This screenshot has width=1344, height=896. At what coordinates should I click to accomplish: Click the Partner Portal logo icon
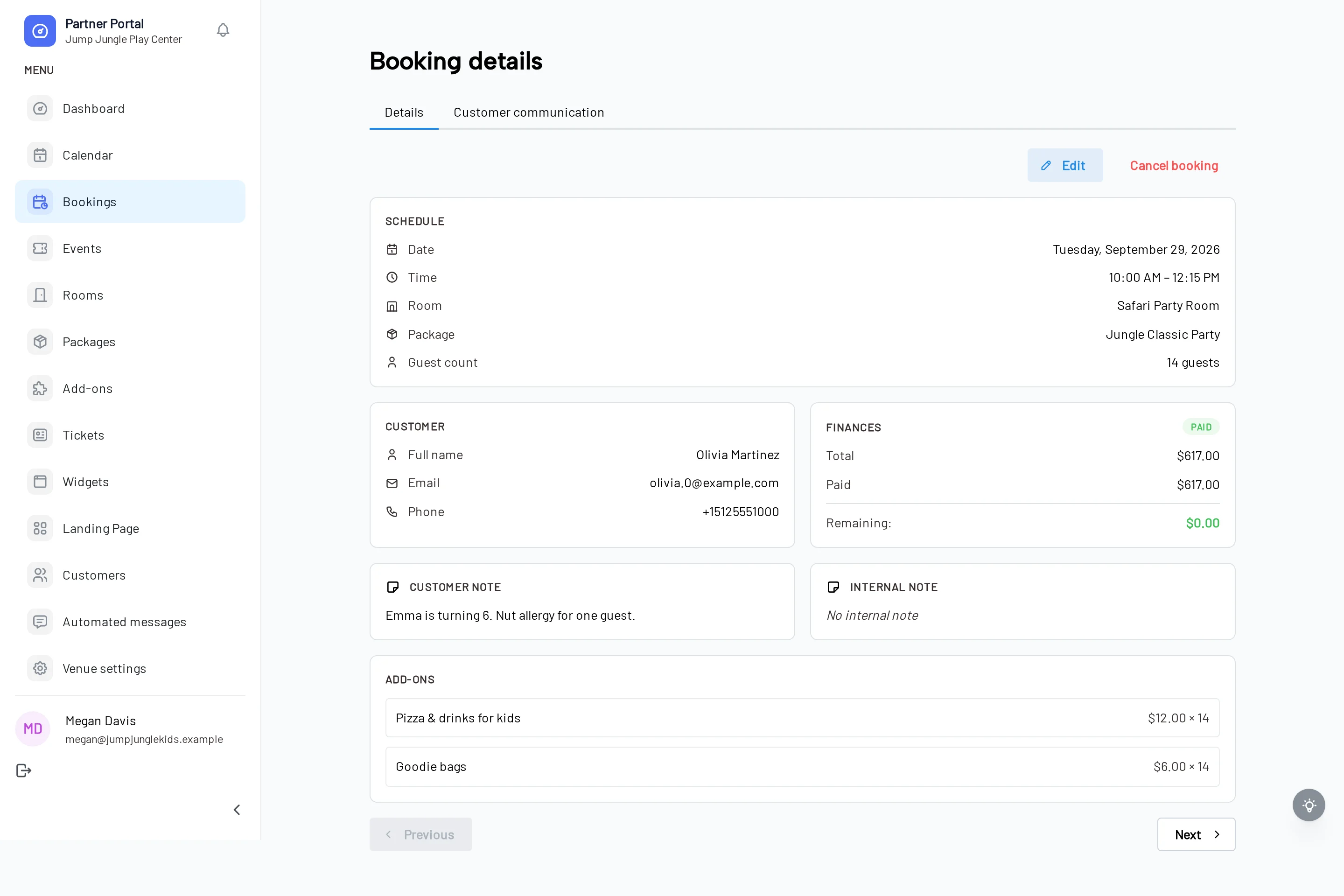pos(40,31)
